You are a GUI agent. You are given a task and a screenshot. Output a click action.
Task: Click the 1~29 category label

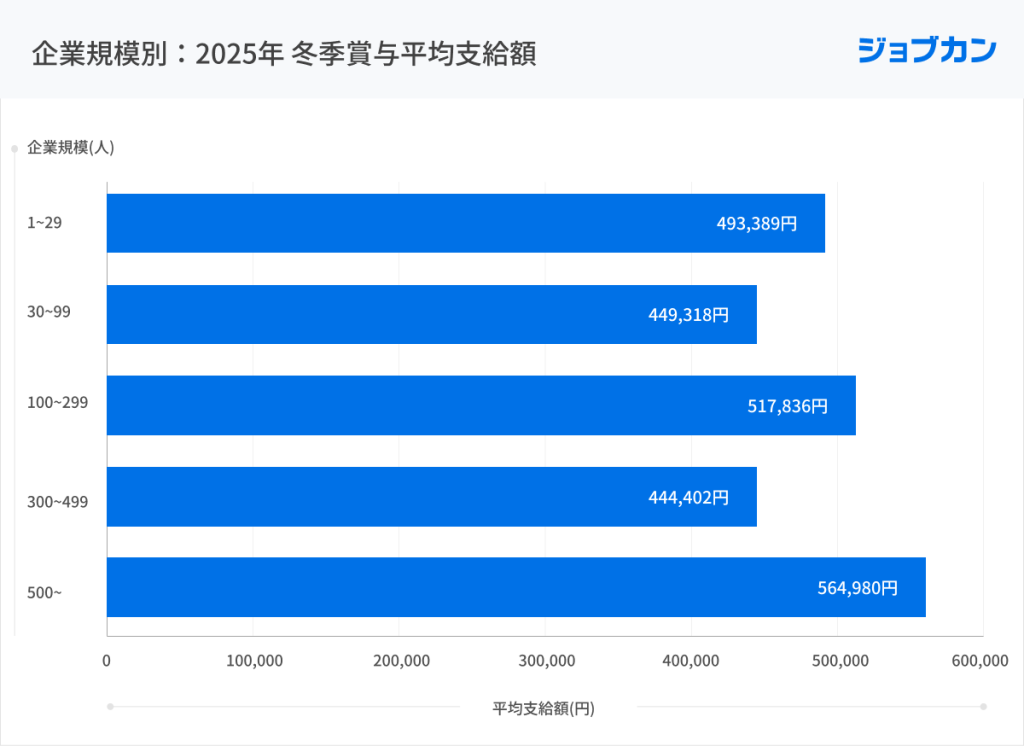click(x=45, y=223)
